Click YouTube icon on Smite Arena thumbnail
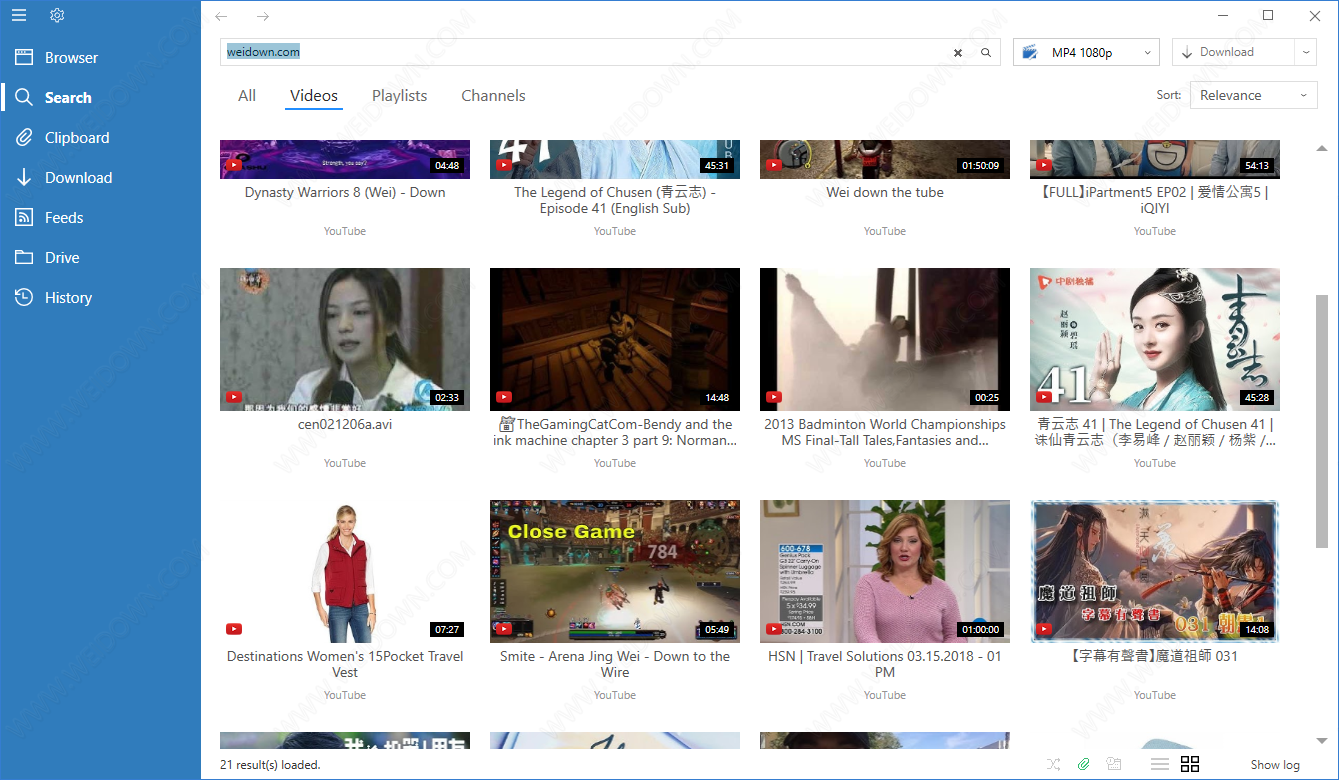 (x=503, y=629)
